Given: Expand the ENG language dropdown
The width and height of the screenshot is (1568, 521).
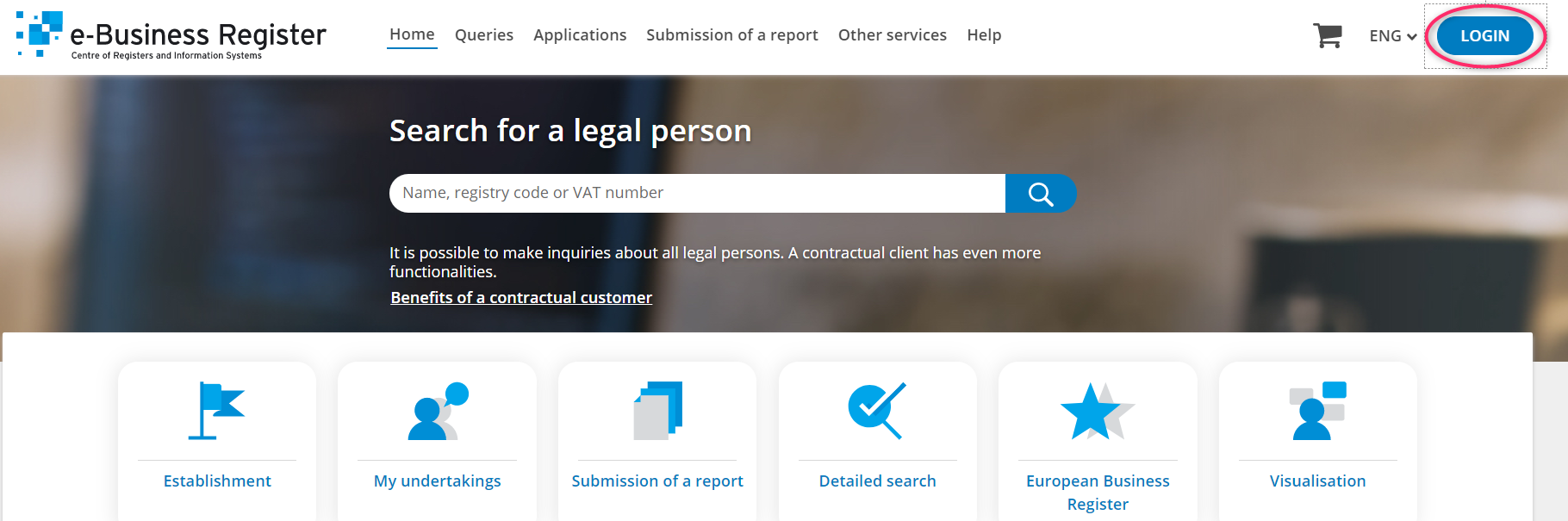Looking at the screenshot, I should click(x=1392, y=36).
